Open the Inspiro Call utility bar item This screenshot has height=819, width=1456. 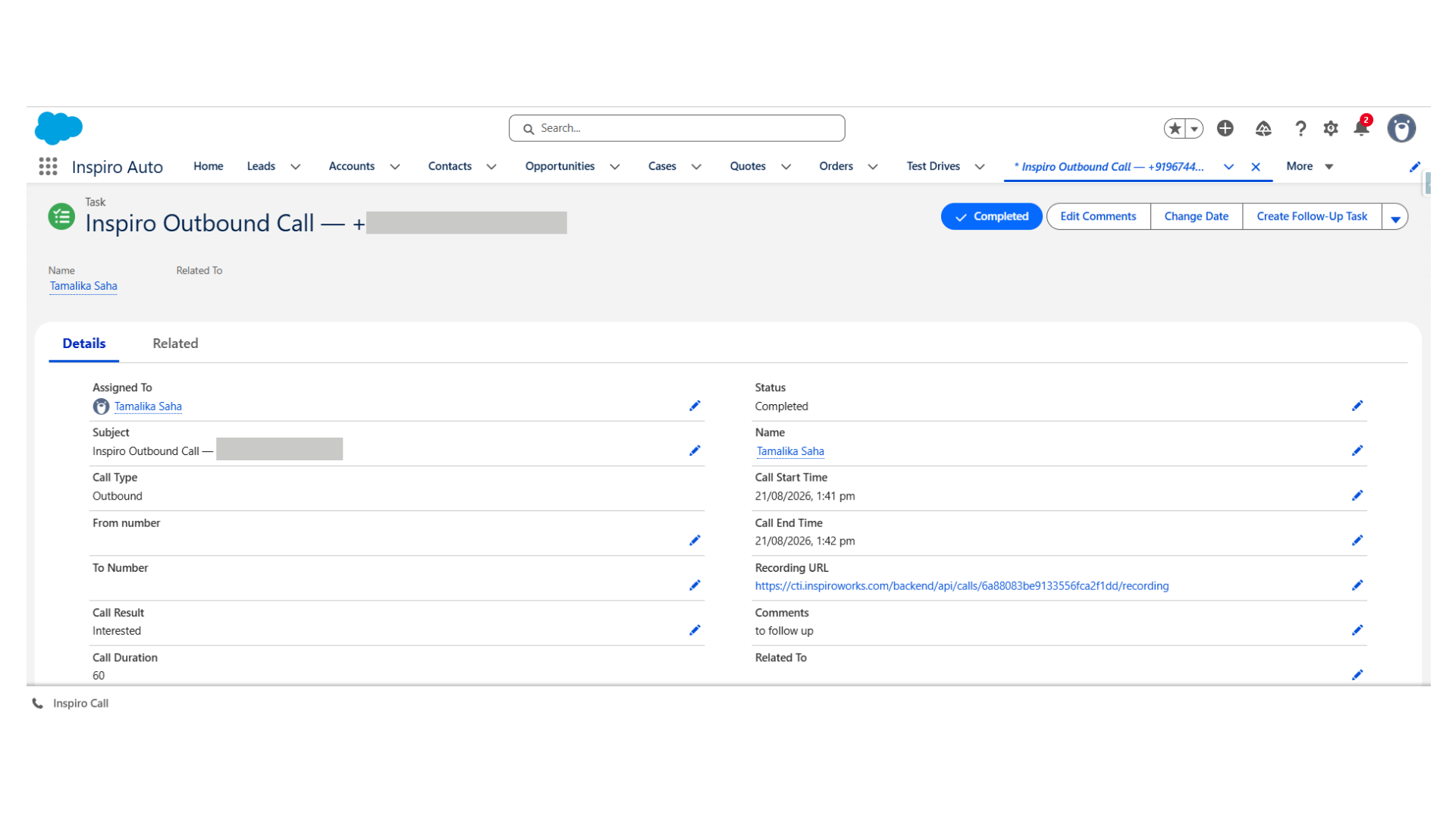[x=71, y=704]
